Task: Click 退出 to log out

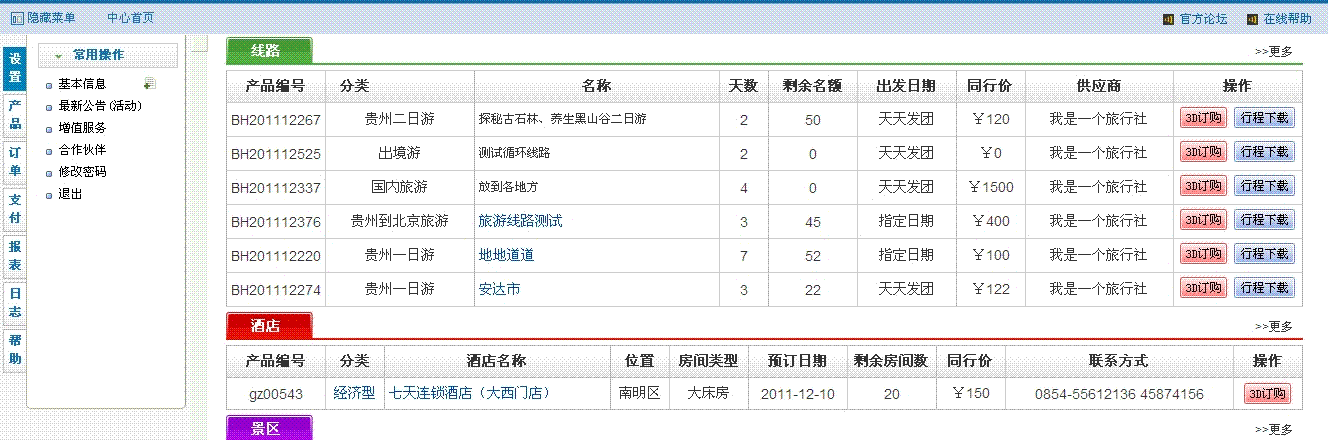Action: [x=70, y=194]
